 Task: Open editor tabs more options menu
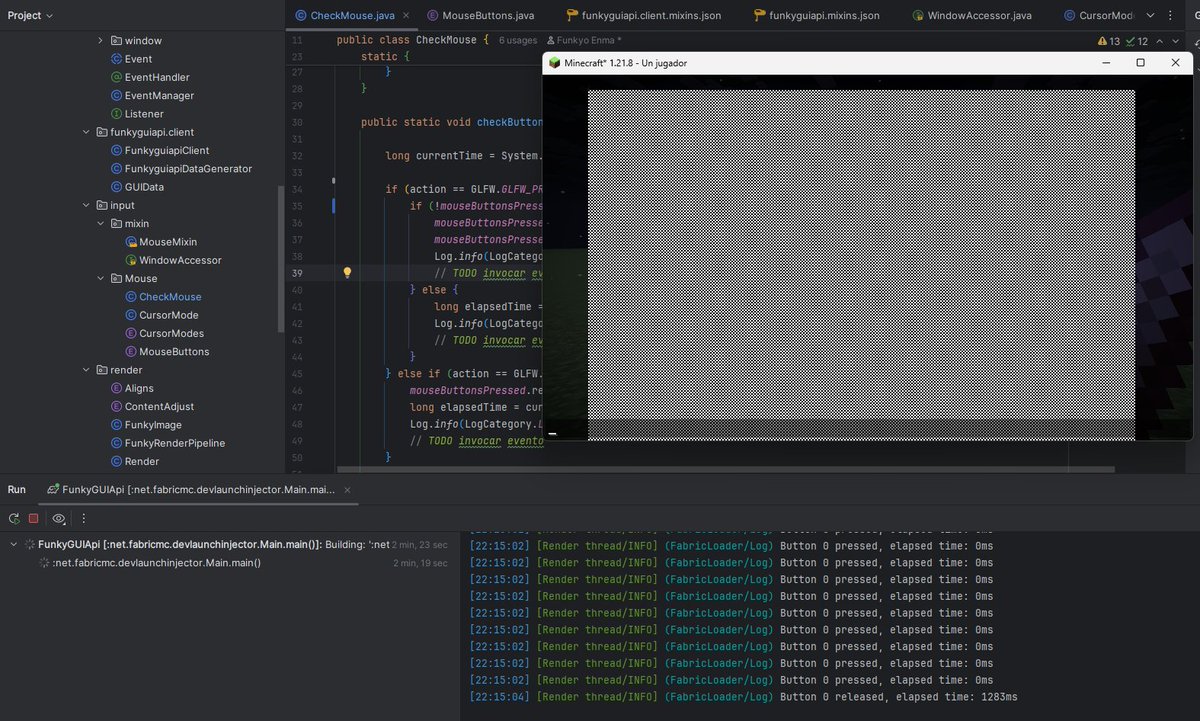click(1173, 16)
